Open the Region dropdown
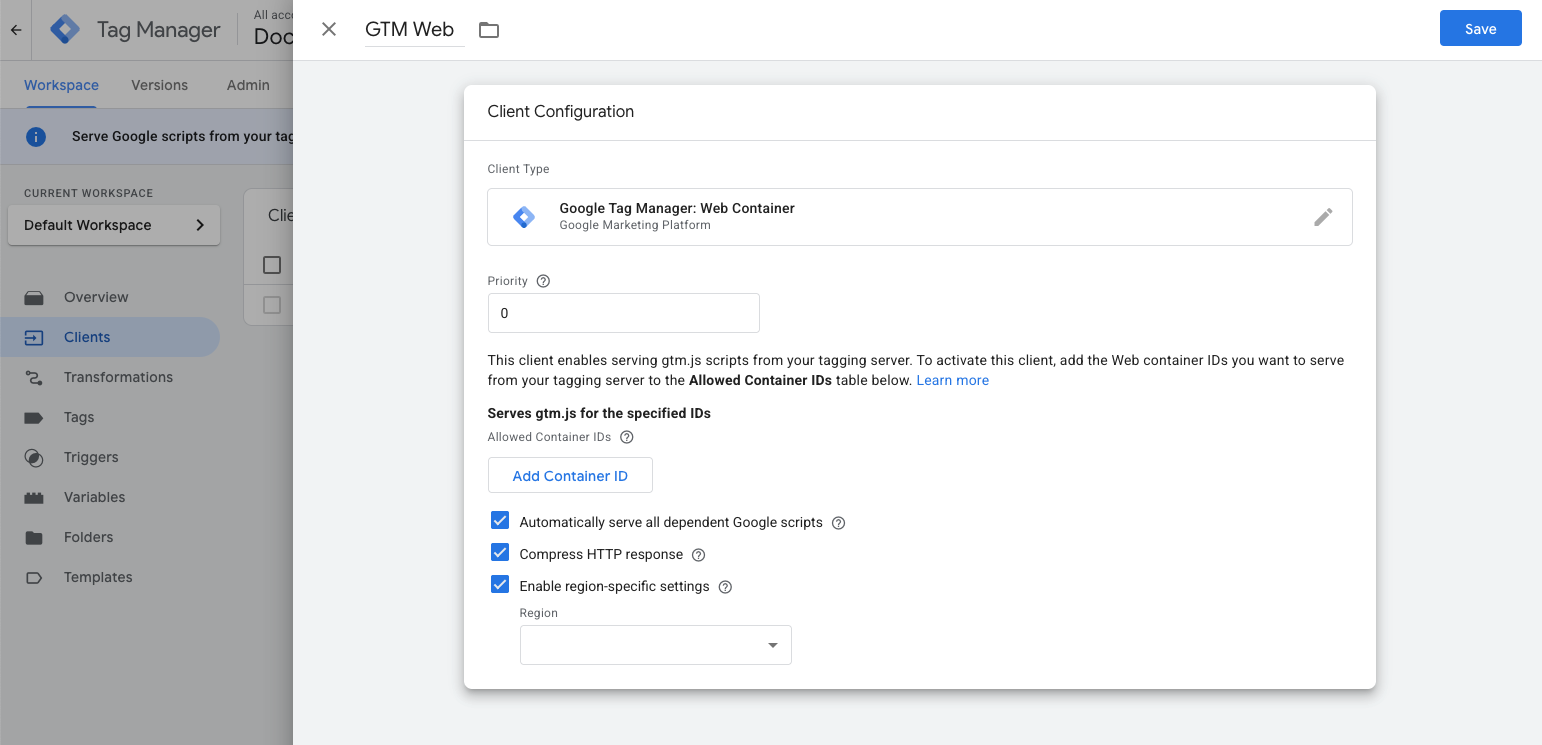Viewport: 1542px width, 745px height. (656, 645)
